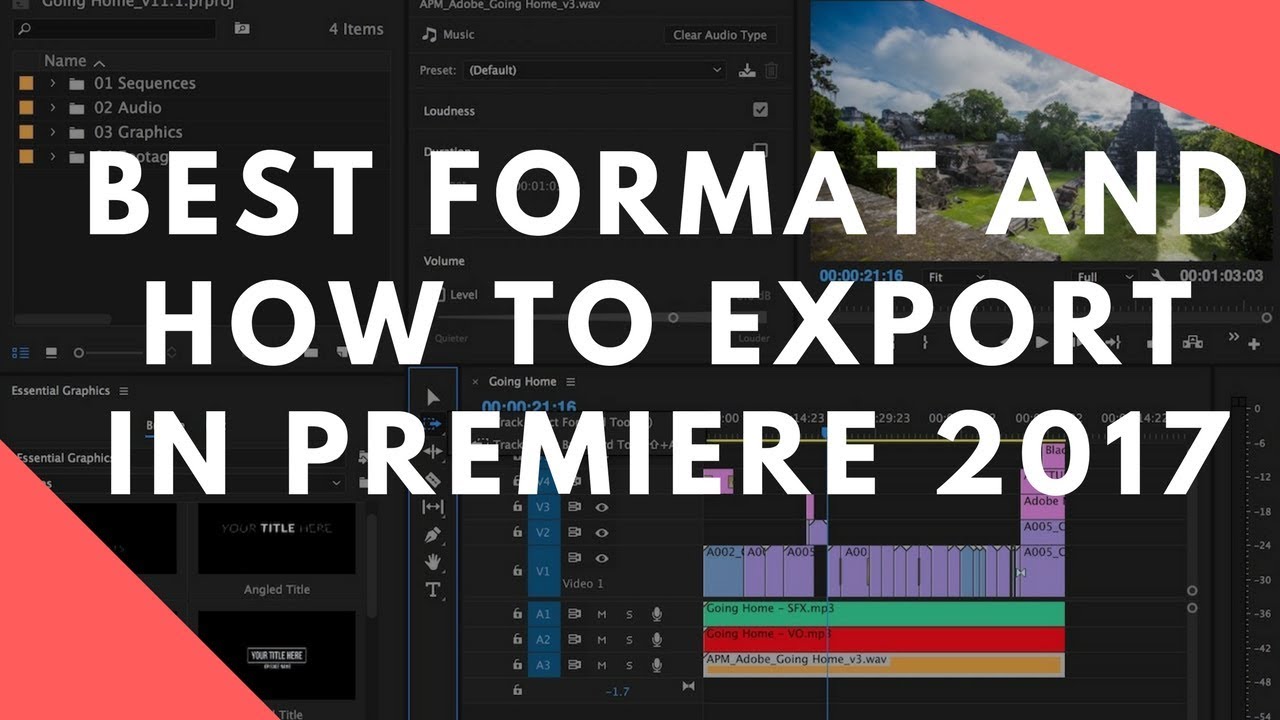Click the Clear Audio Type button
The height and width of the screenshot is (720, 1280).
point(719,35)
